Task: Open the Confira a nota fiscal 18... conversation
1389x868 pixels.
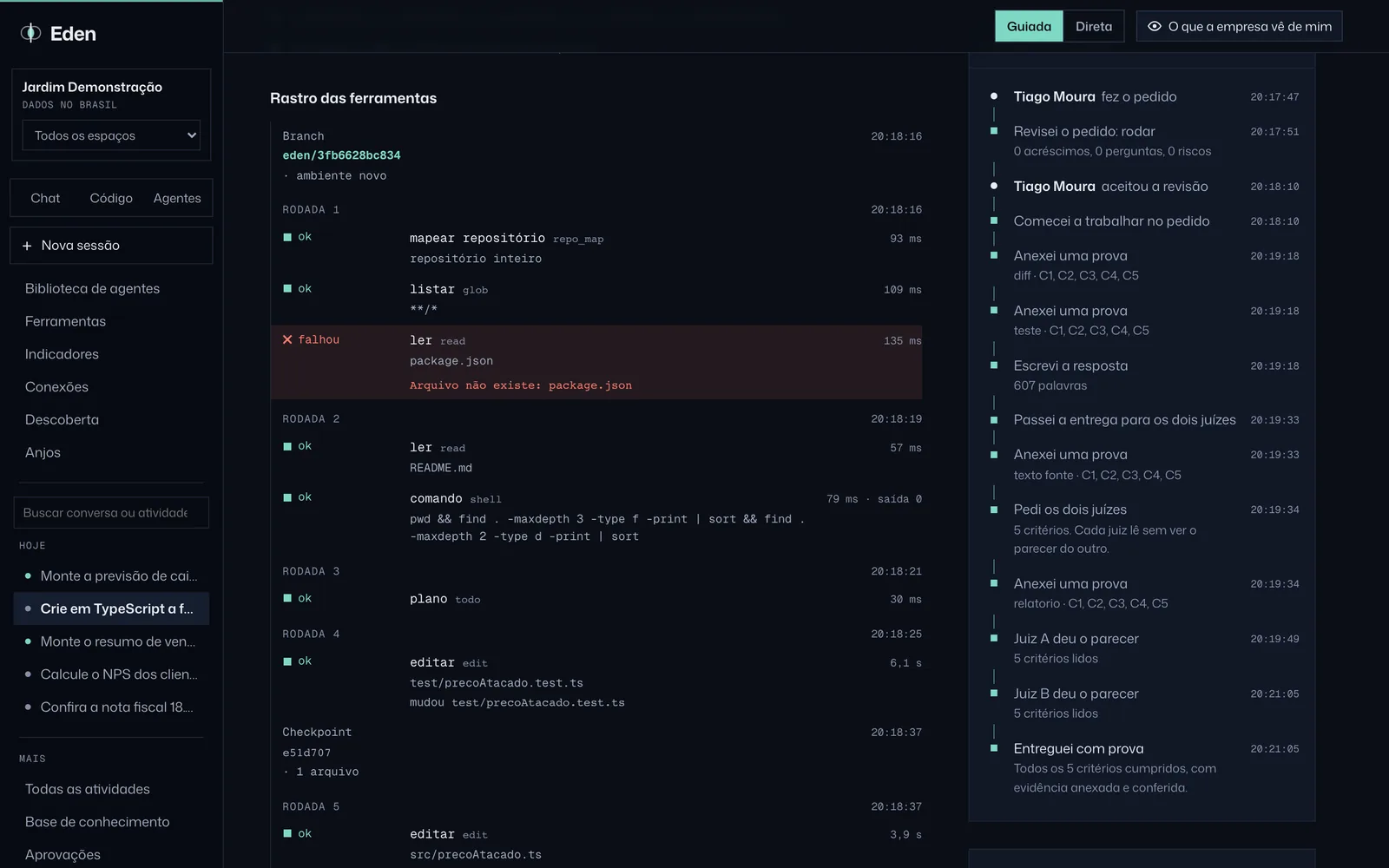Action: point(111,707)
